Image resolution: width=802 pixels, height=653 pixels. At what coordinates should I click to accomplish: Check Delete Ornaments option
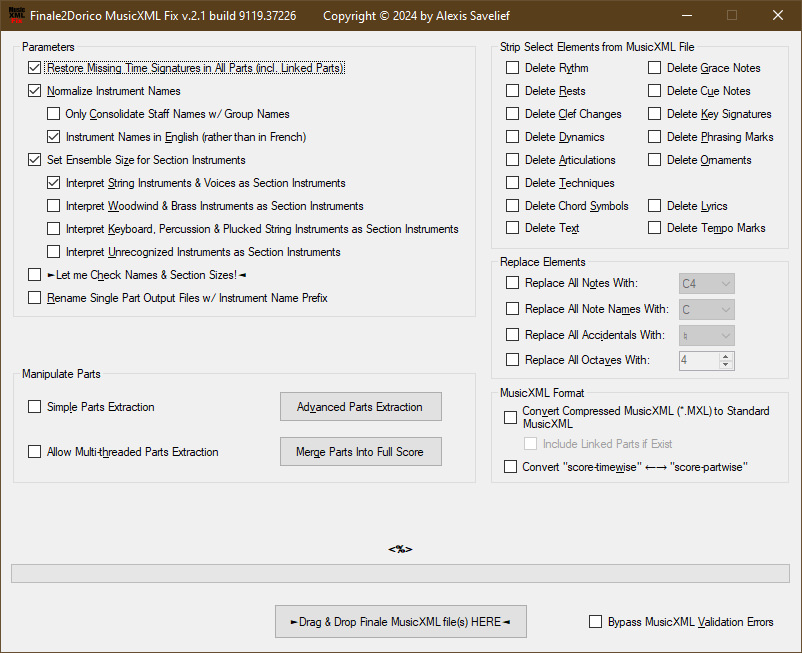click(x=654, y=160)
